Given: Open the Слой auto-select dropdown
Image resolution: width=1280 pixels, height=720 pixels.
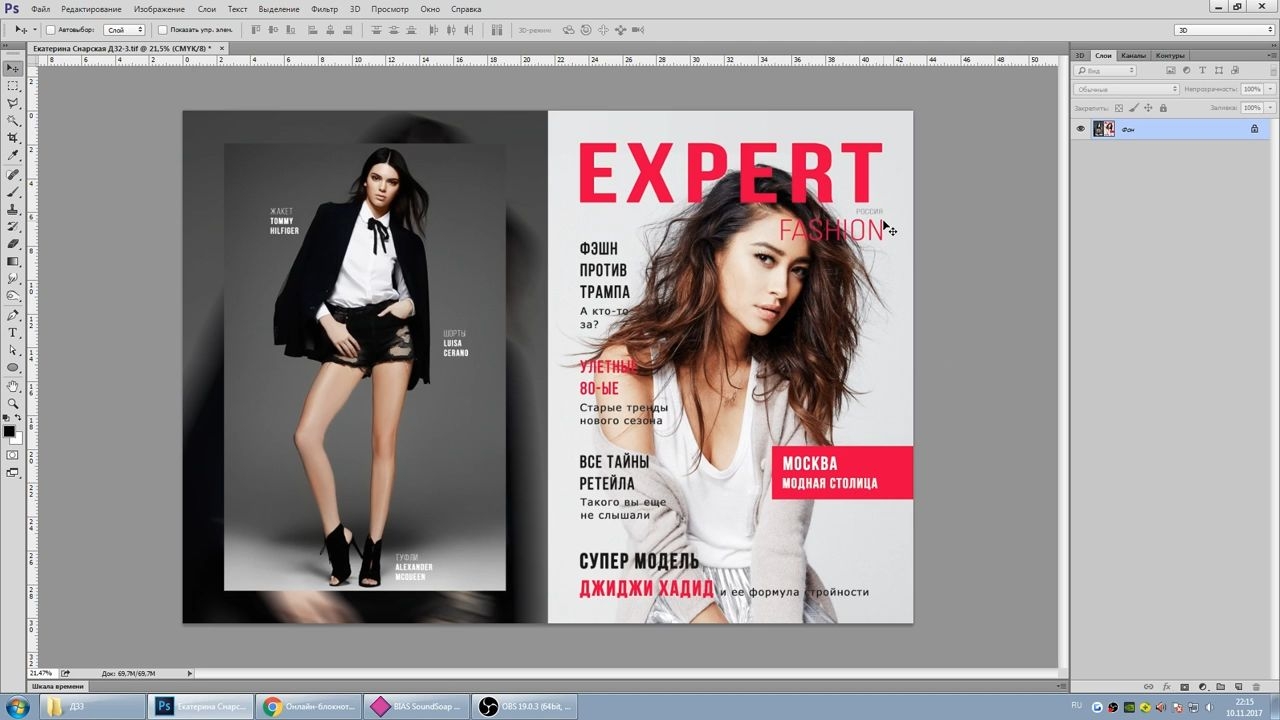Looking at the screenshot, I should pos(125,30).
